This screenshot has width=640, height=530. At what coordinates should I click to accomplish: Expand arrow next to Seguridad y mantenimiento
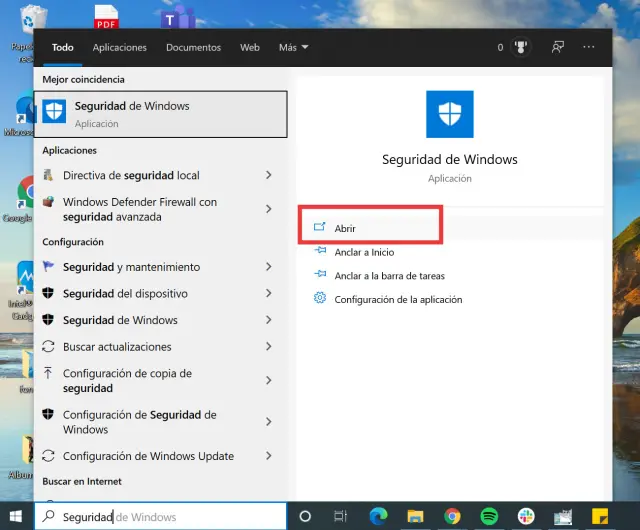point(269,267)
